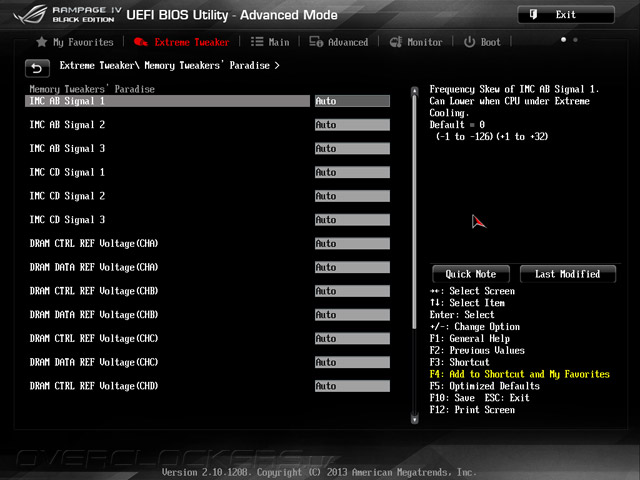
Task: Click the red Extreme Tweaker icon
Action: point(141,42)
